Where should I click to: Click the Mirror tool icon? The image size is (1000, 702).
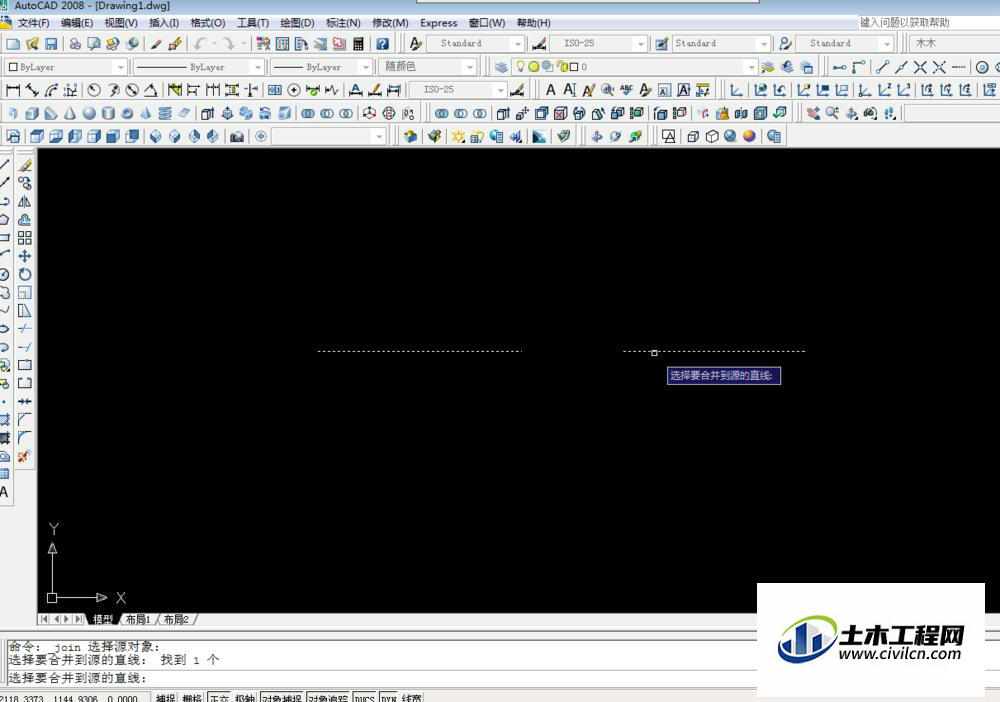click(25, 201)
